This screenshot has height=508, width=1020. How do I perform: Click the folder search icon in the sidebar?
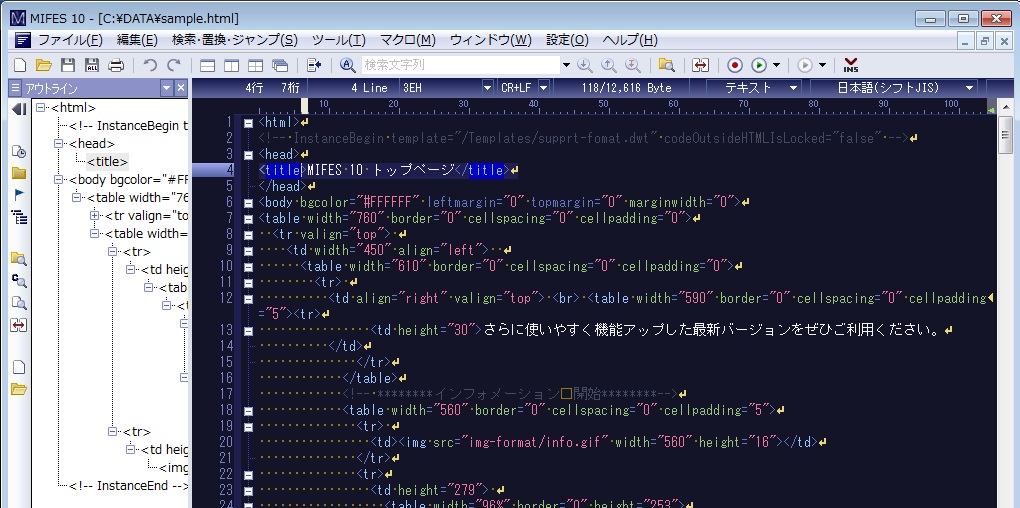[20, 259]
